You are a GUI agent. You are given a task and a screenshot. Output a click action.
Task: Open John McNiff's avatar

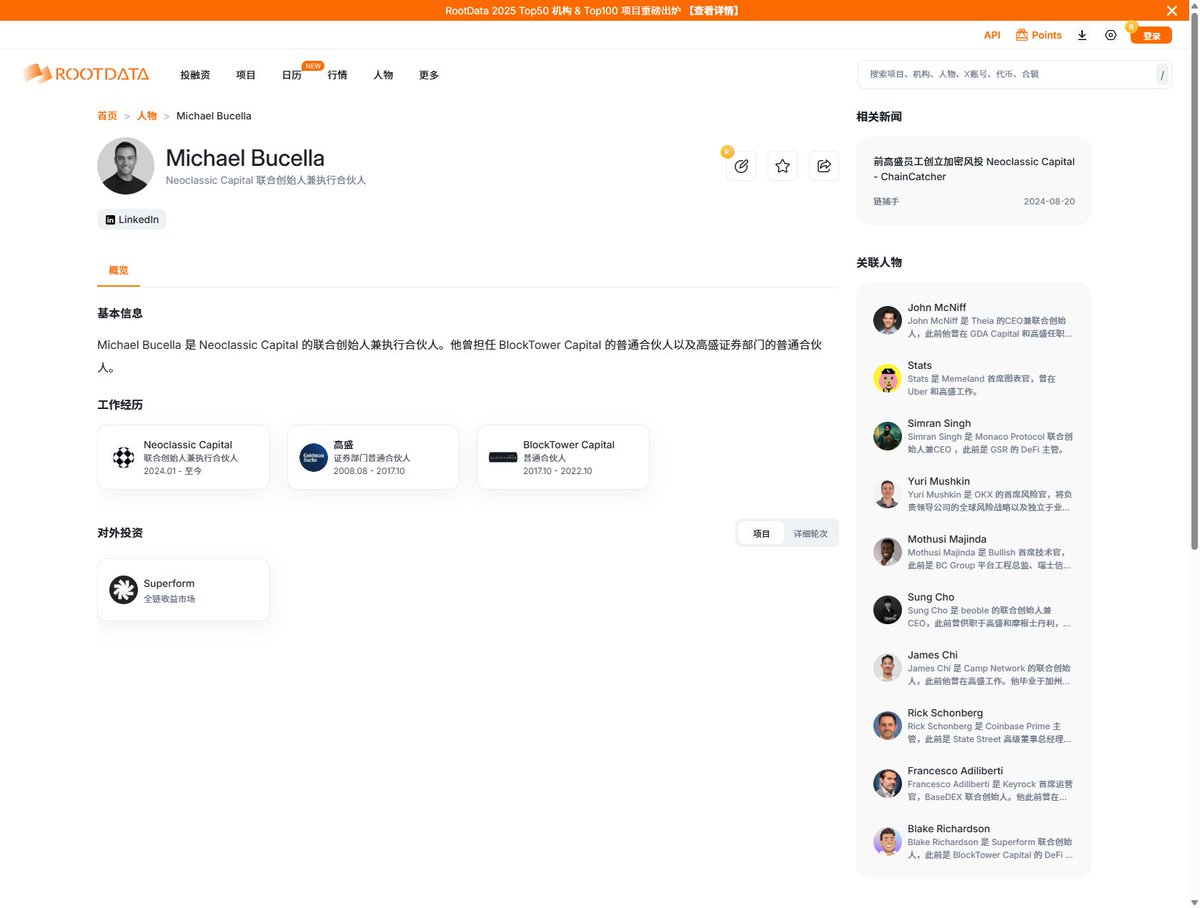click(x=887, y=320)
